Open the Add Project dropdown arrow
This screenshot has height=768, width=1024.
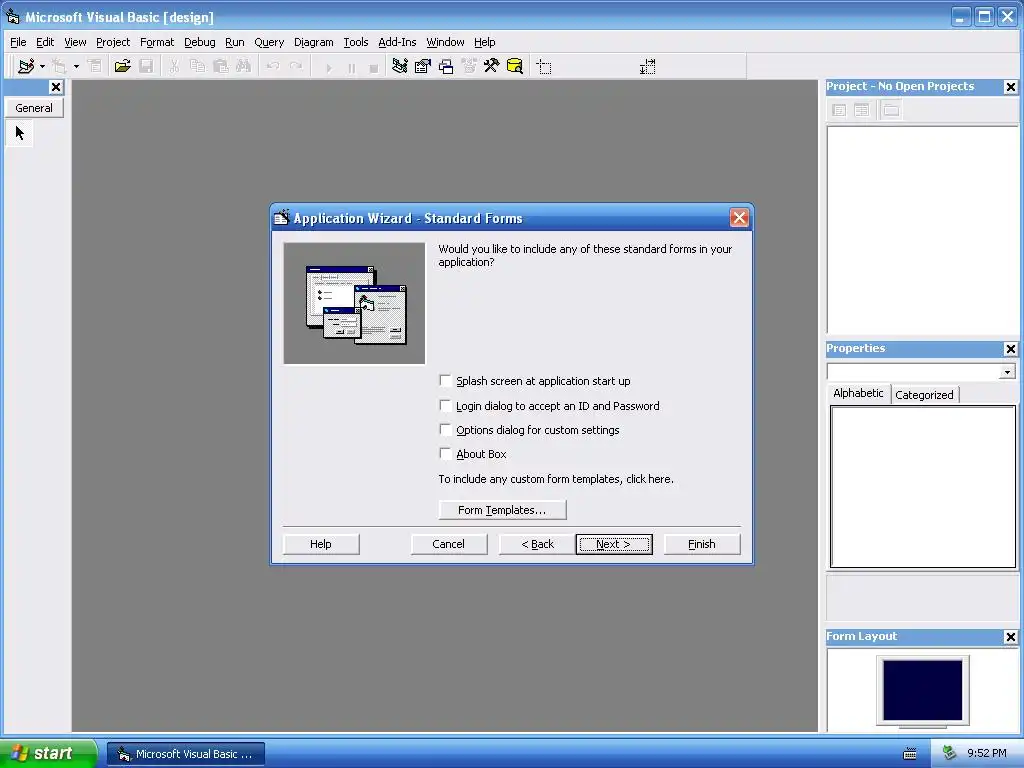[42, 66]
